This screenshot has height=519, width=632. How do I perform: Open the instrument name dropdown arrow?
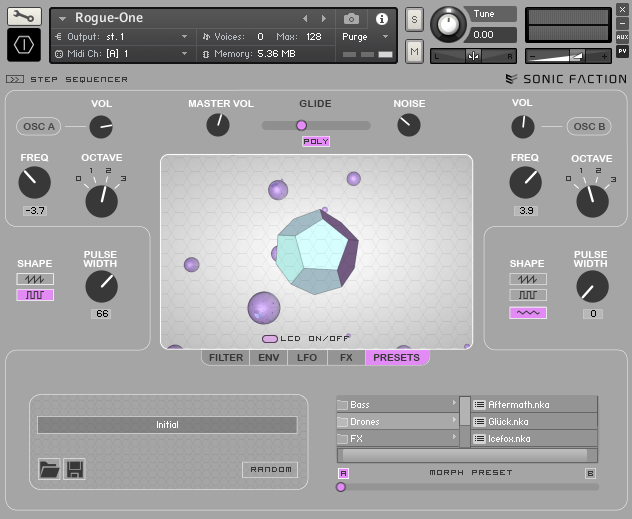tap(62, 19)
